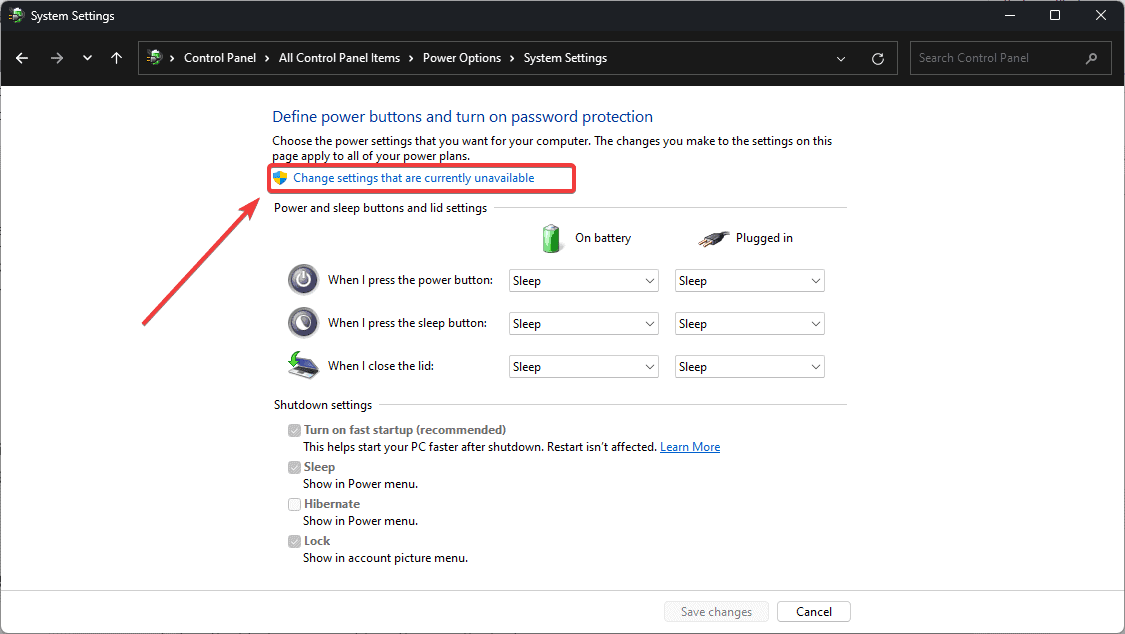The height and width of the screenshot is (634, 1125).
Task: Open sleep button On battery dropdown
Action: pyautogui.click(x=583, y=323)
